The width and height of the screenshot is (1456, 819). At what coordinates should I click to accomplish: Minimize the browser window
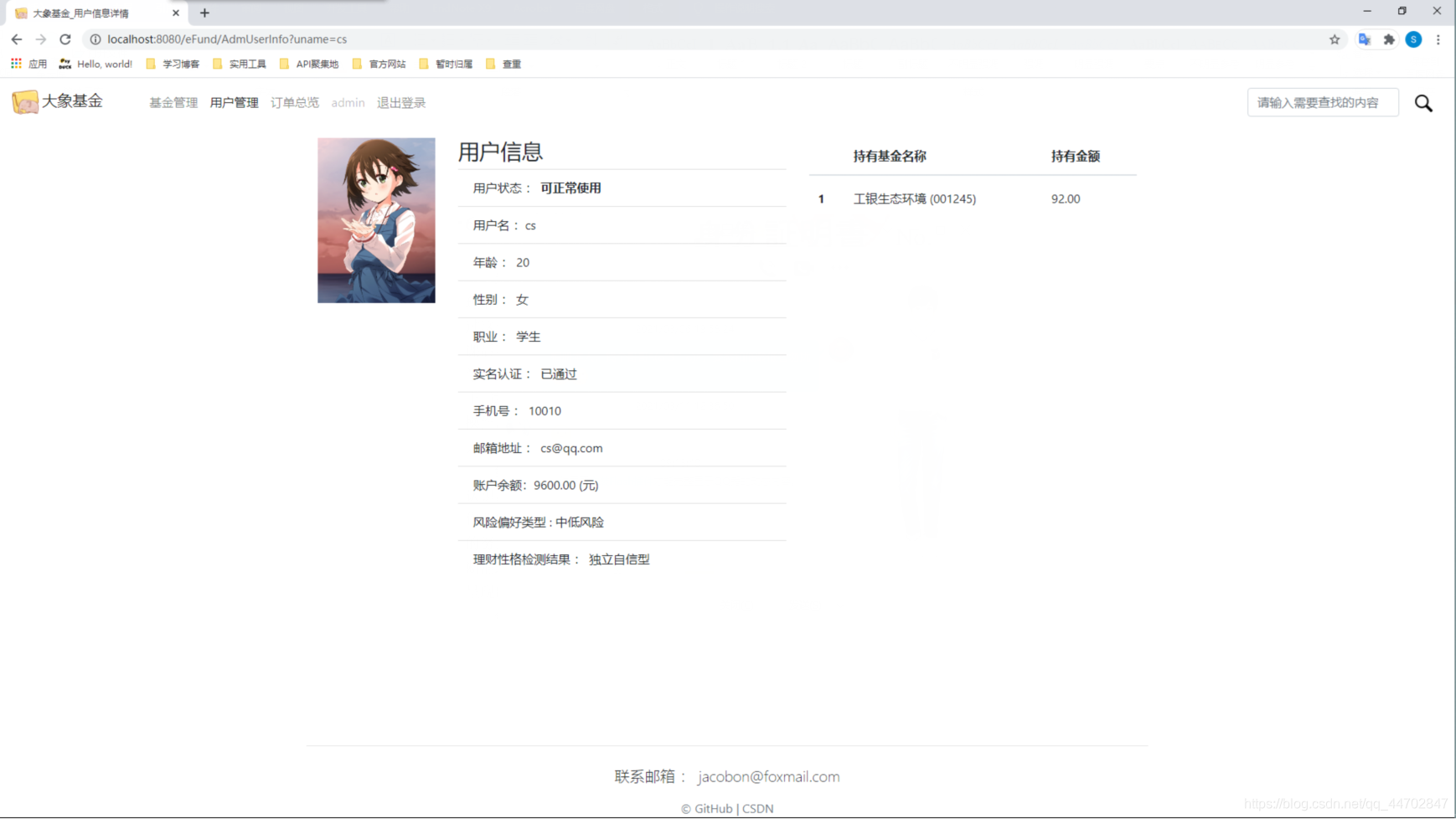coord(1367,11)
